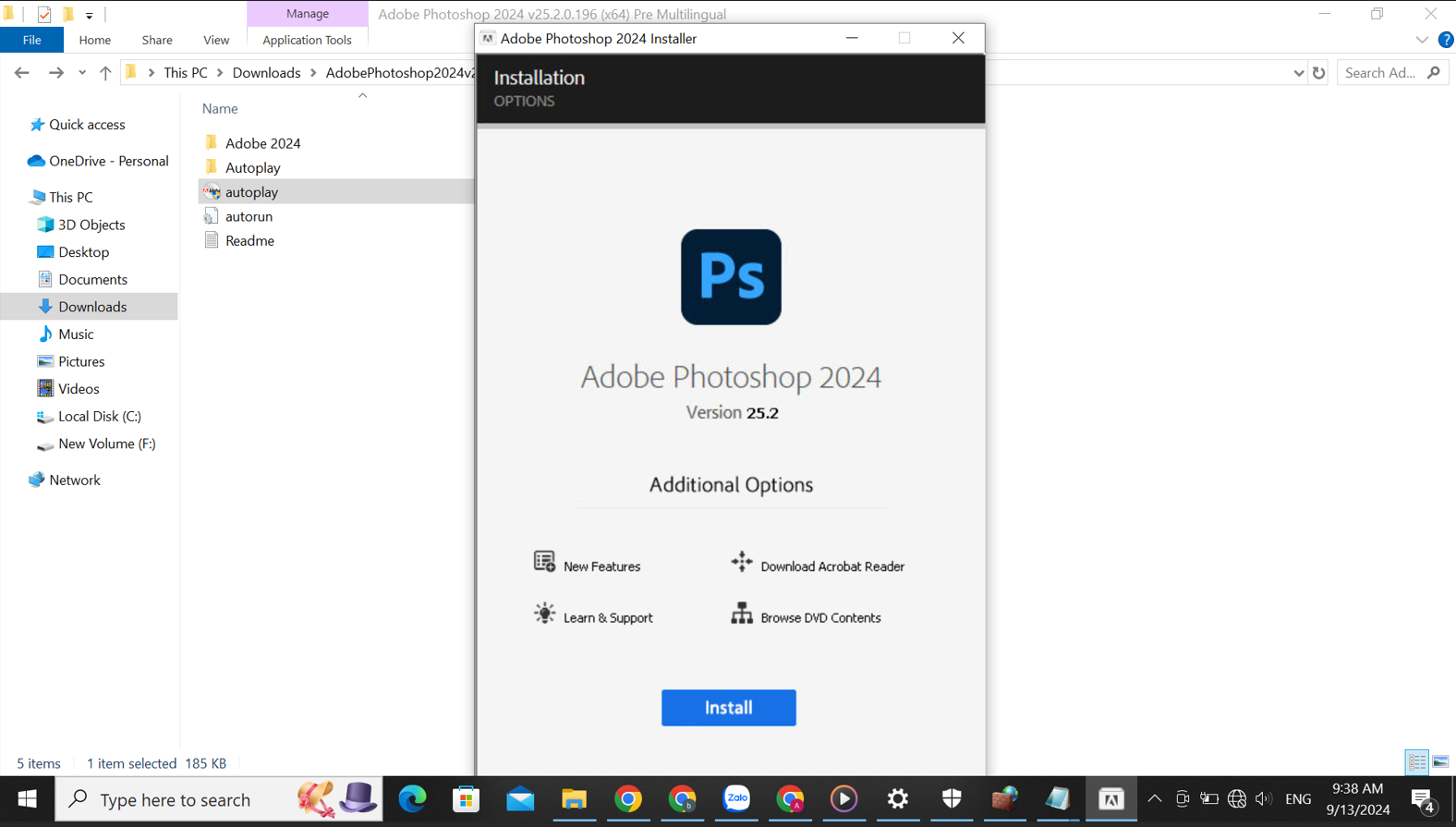Screen dimensions: 1456x827
Task: Click the Photoshop Ps logo
Action: tap(731, 277)
